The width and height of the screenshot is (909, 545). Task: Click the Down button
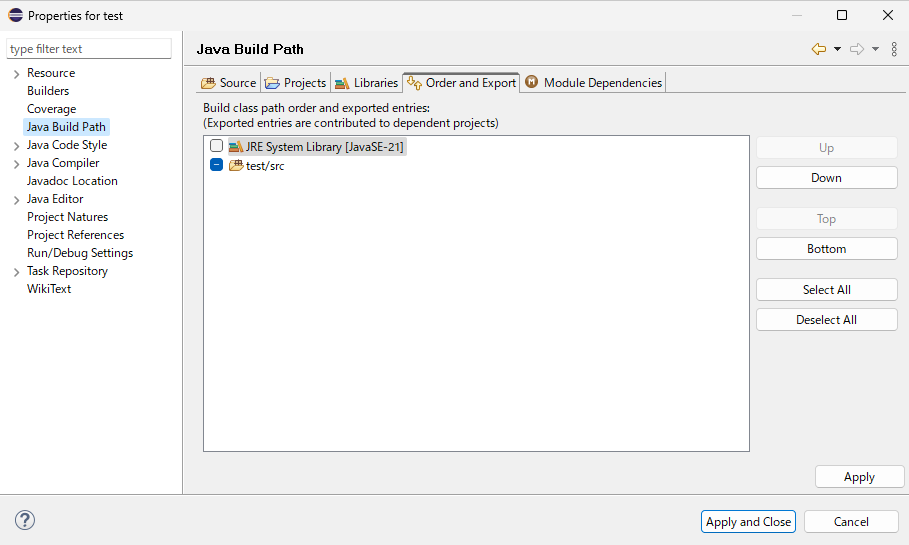tap(826, 178)
